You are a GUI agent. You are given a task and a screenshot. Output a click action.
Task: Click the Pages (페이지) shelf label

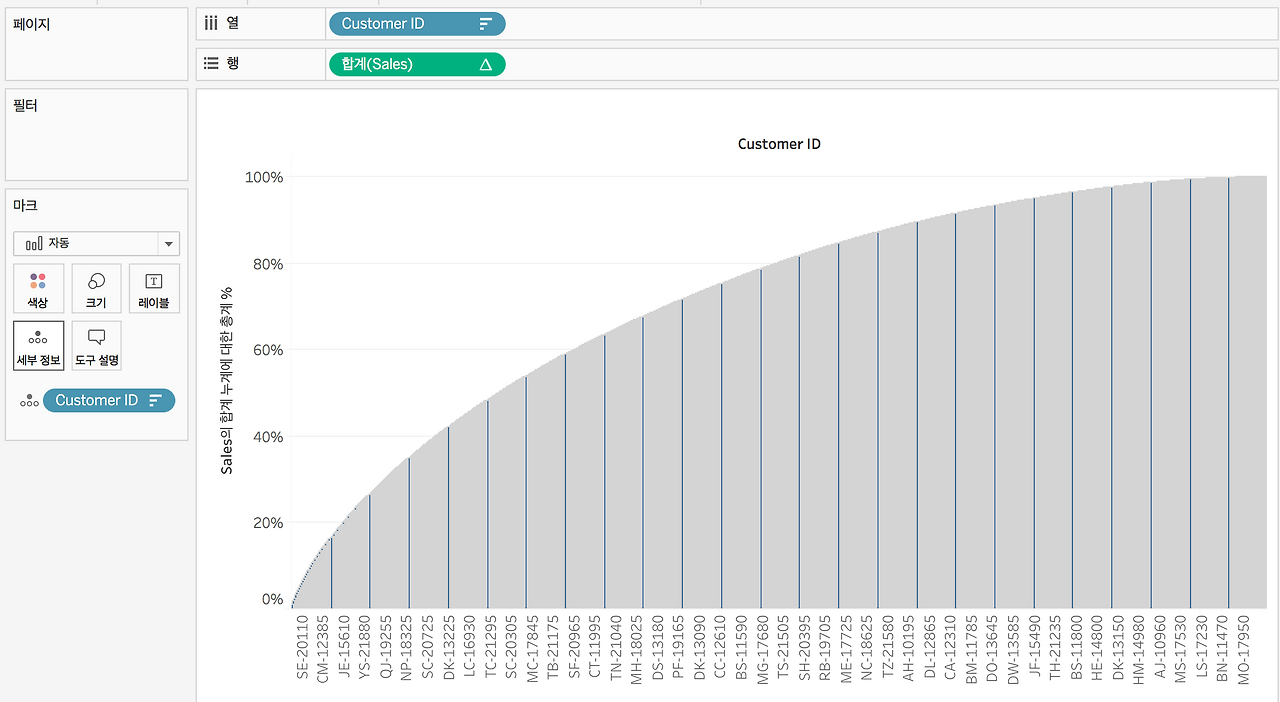coord(32,23)
